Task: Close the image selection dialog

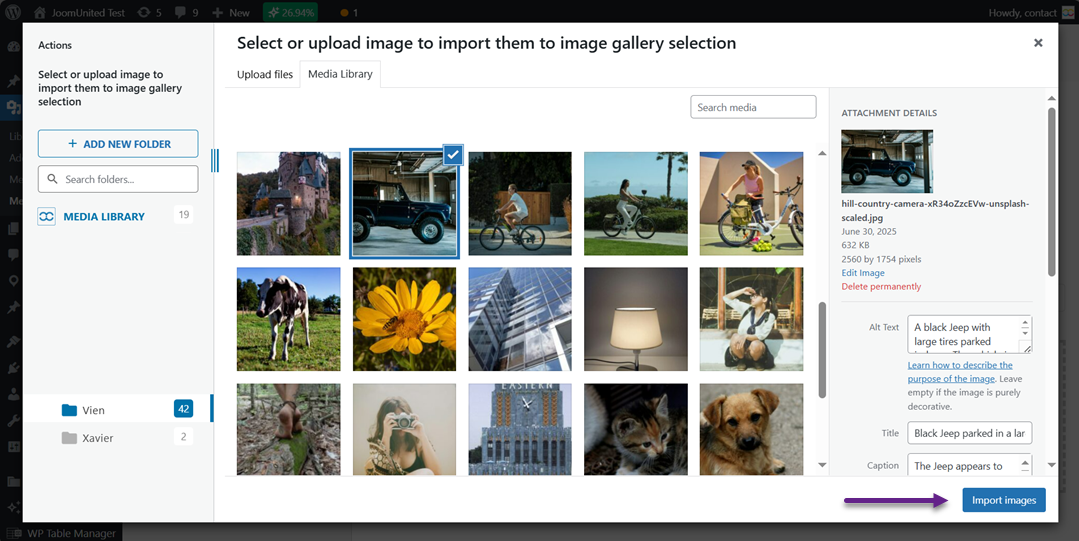Action: tap(1037, 43)
